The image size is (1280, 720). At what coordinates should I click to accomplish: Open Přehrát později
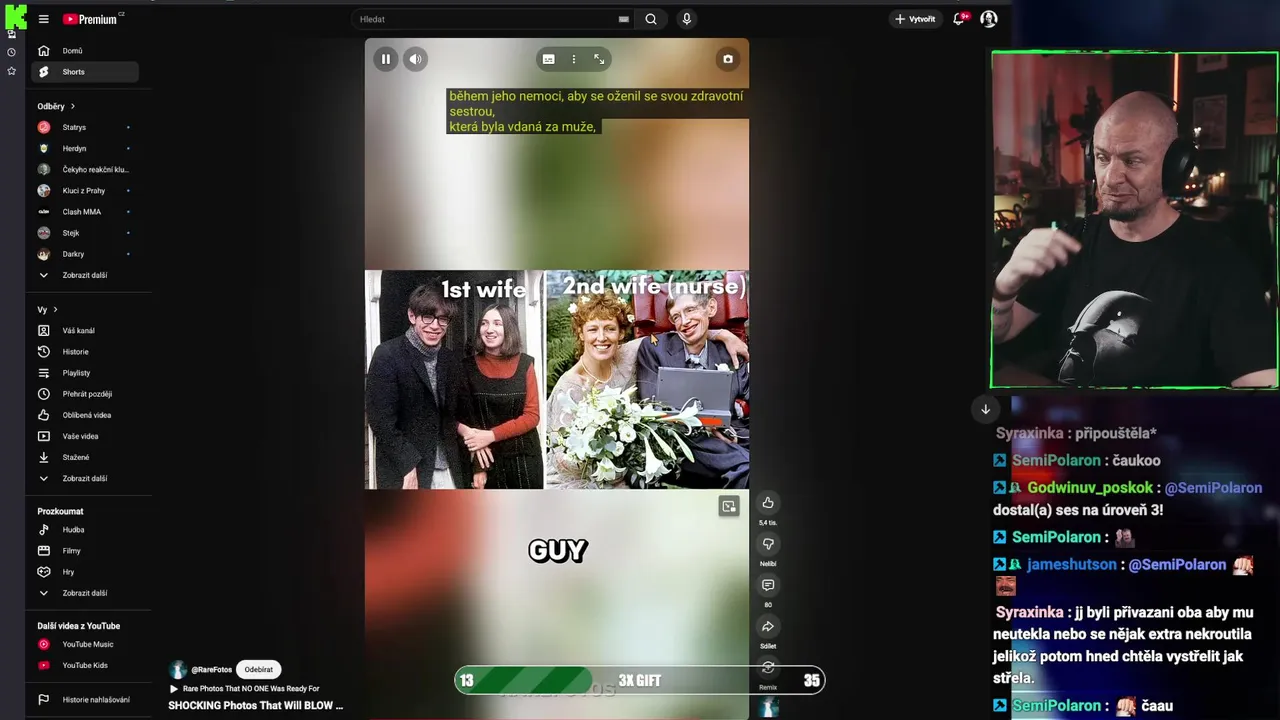click(x=87, y=394)
